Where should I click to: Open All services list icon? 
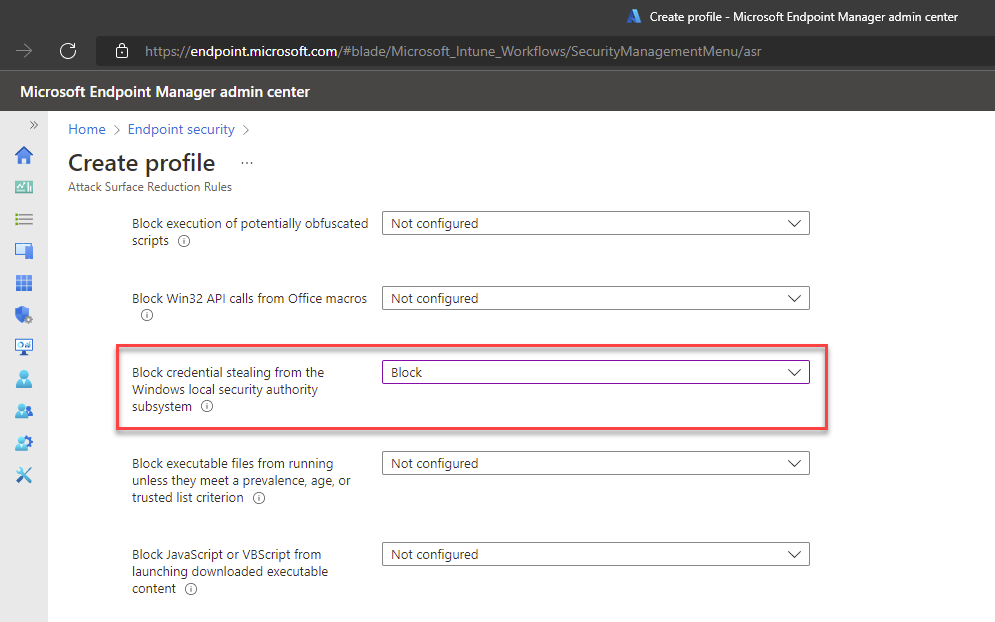pyautogui.click(x=24, y=219)
